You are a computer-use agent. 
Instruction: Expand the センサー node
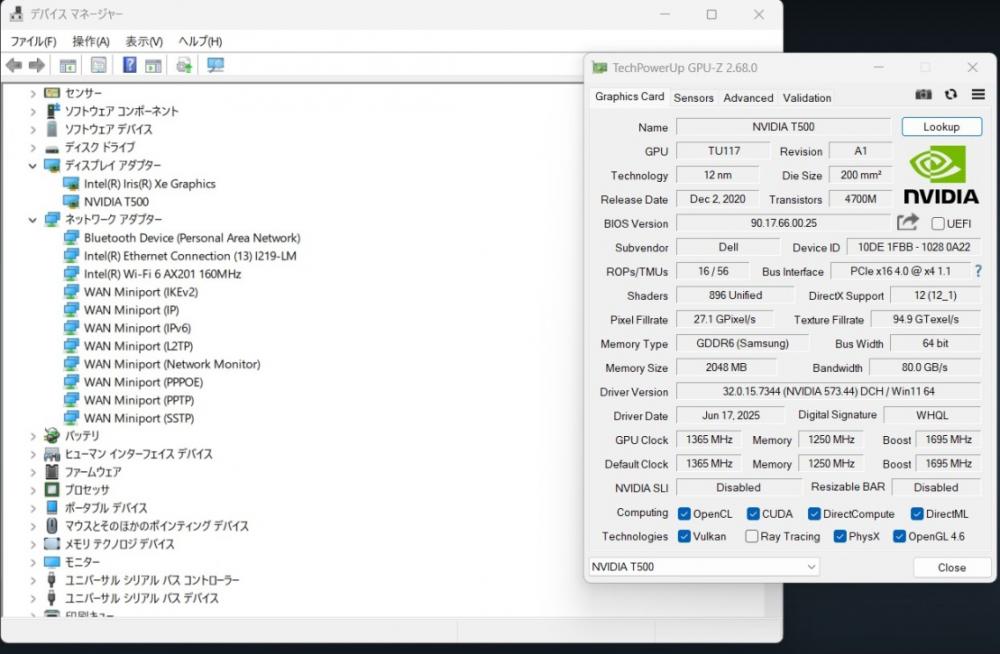(x=33, y=93)
